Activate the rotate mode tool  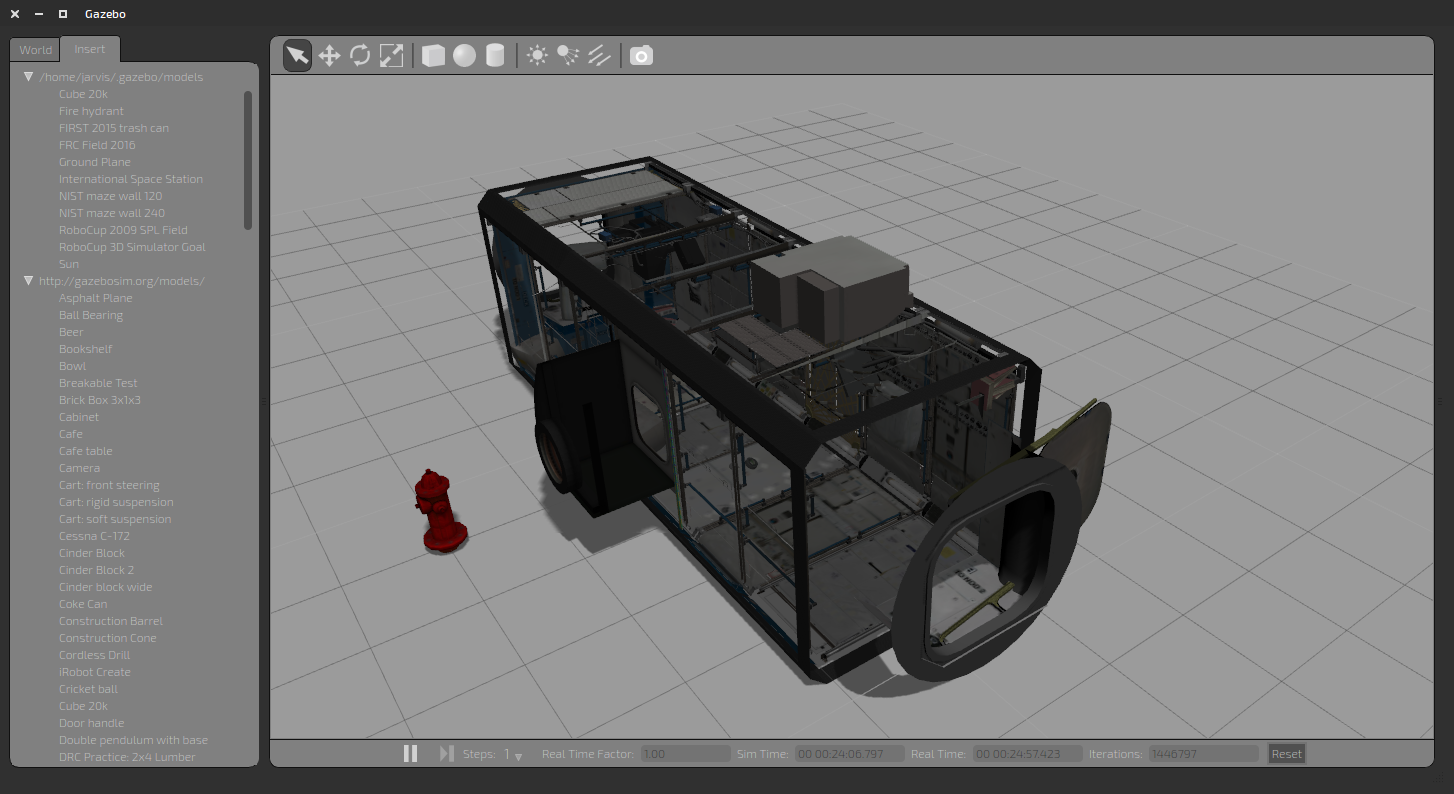pos(360,56)
